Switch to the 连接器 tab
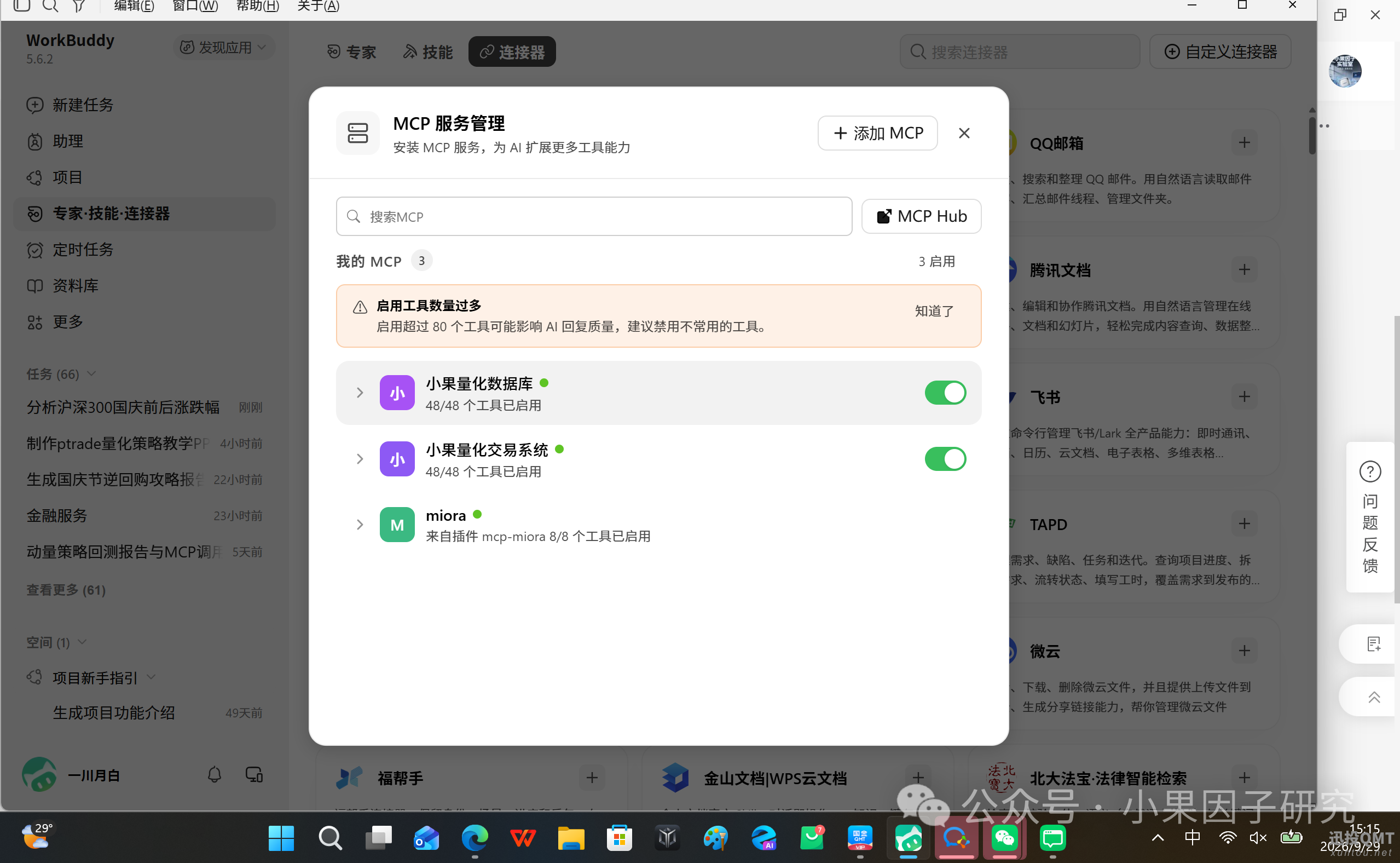Image resolution: width=1400 pixels, height=863 pixels. [x=512, y=52]
